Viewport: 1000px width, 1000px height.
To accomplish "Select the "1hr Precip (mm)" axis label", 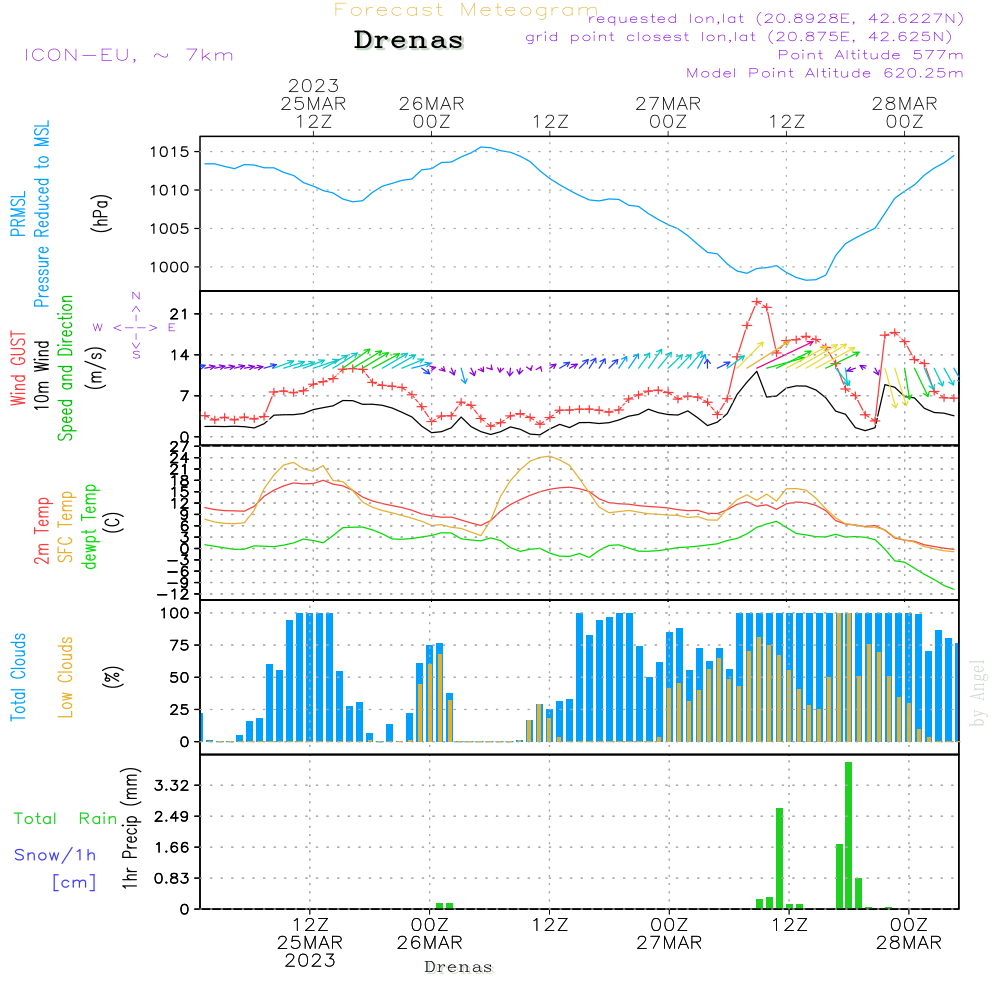I will pos(130,828).
